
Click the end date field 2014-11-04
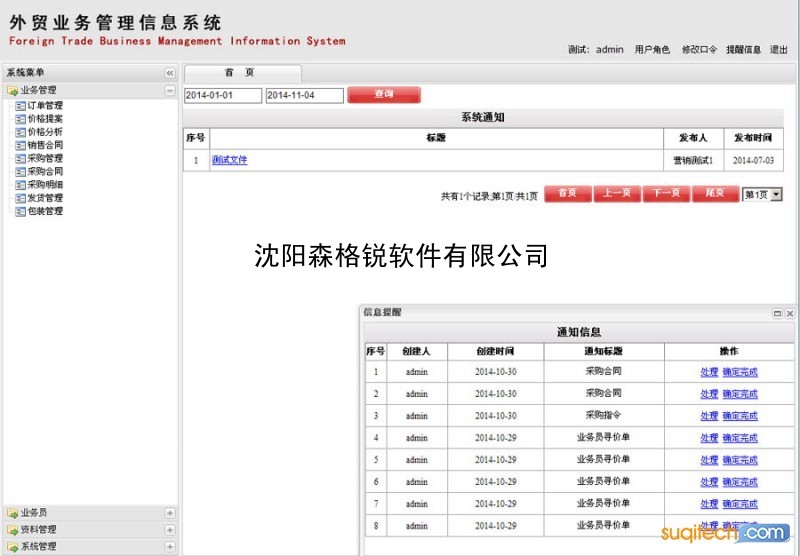point(305,95)
